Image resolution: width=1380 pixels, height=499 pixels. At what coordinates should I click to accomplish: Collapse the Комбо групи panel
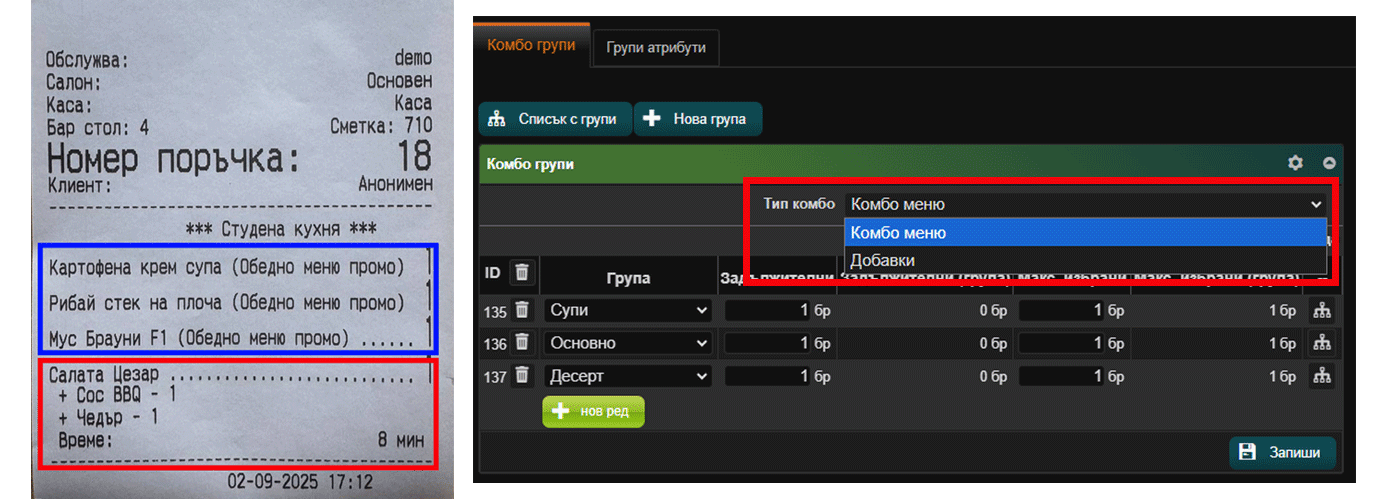1329,163
